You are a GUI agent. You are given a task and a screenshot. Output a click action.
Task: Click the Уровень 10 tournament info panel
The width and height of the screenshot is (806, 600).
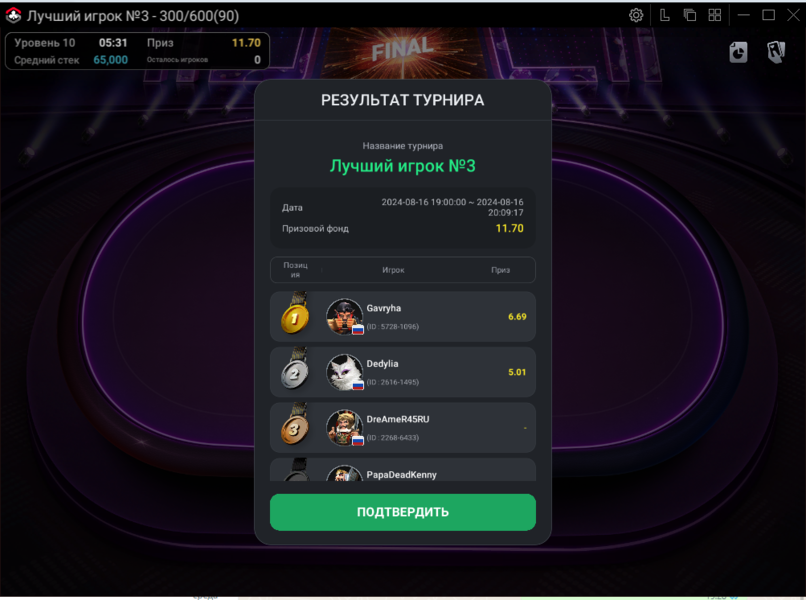click(x=137, y=51)
